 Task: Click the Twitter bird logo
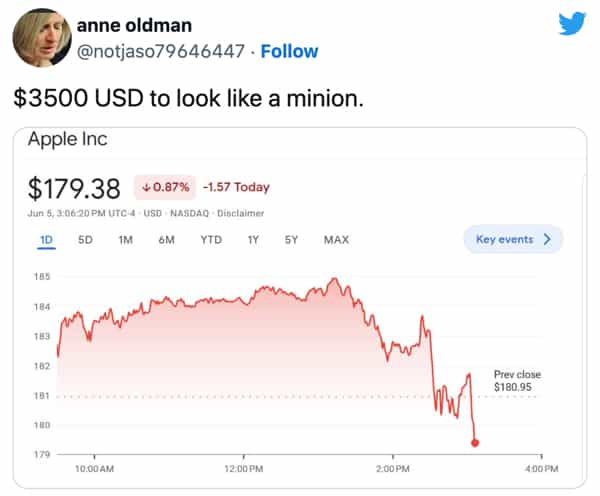coord(571,23)
